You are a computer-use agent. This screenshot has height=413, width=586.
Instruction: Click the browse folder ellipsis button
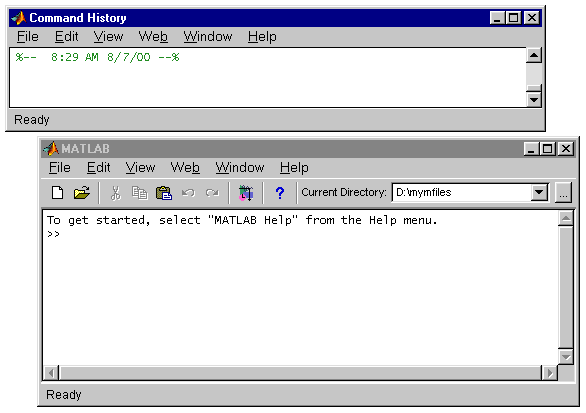[x=563, y=192]
